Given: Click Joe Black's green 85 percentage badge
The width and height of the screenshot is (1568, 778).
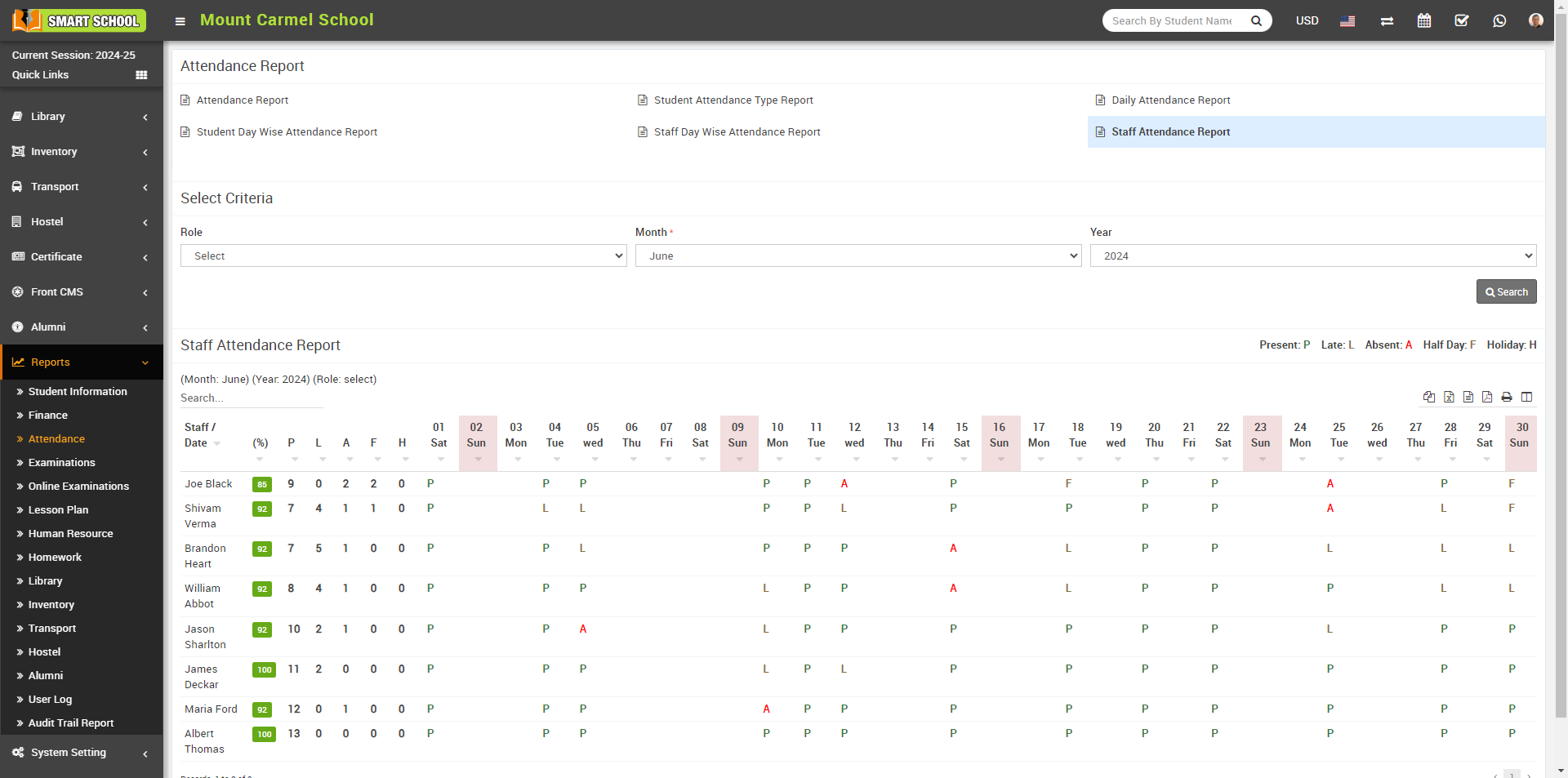Looking at the screenshot, I should point(262,483).
